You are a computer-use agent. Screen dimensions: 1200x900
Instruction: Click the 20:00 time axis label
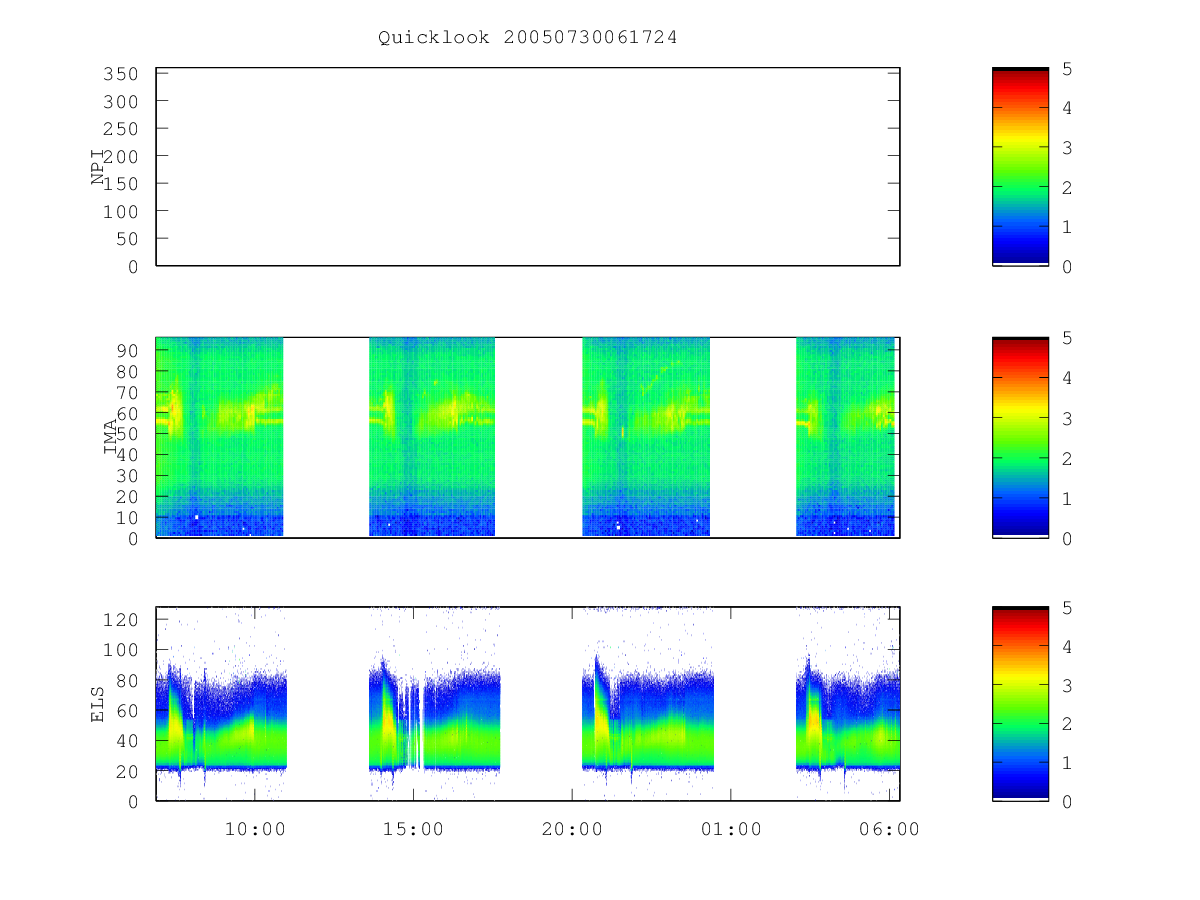pos(572,829)
